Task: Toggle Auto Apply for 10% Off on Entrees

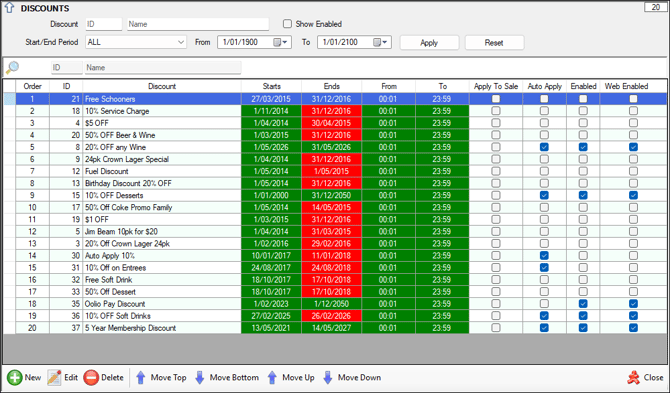Action: (x=544, y=267)
